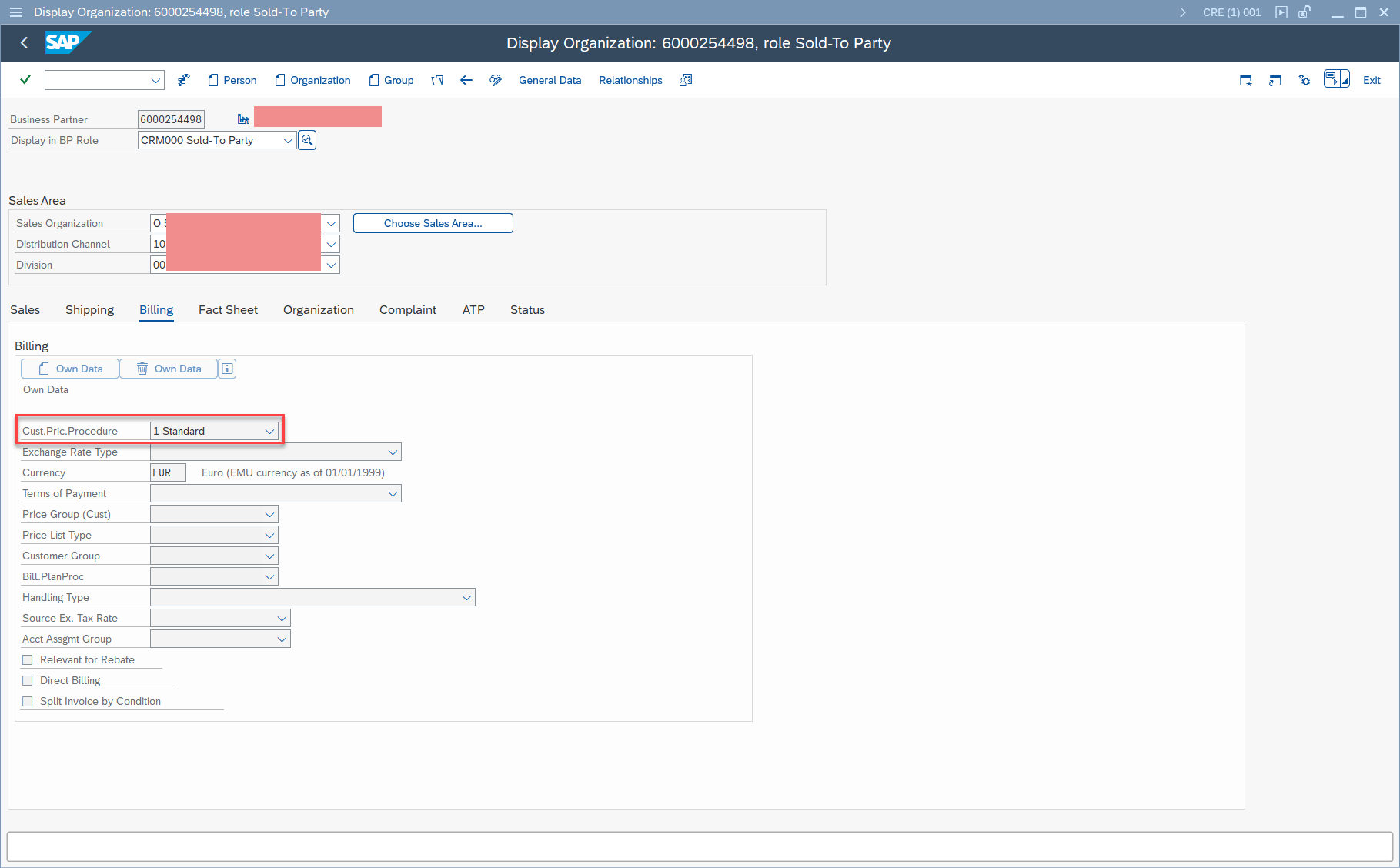Click the Person toolbar button
This screenshot has width=1400, height=868.
[232, 80]
